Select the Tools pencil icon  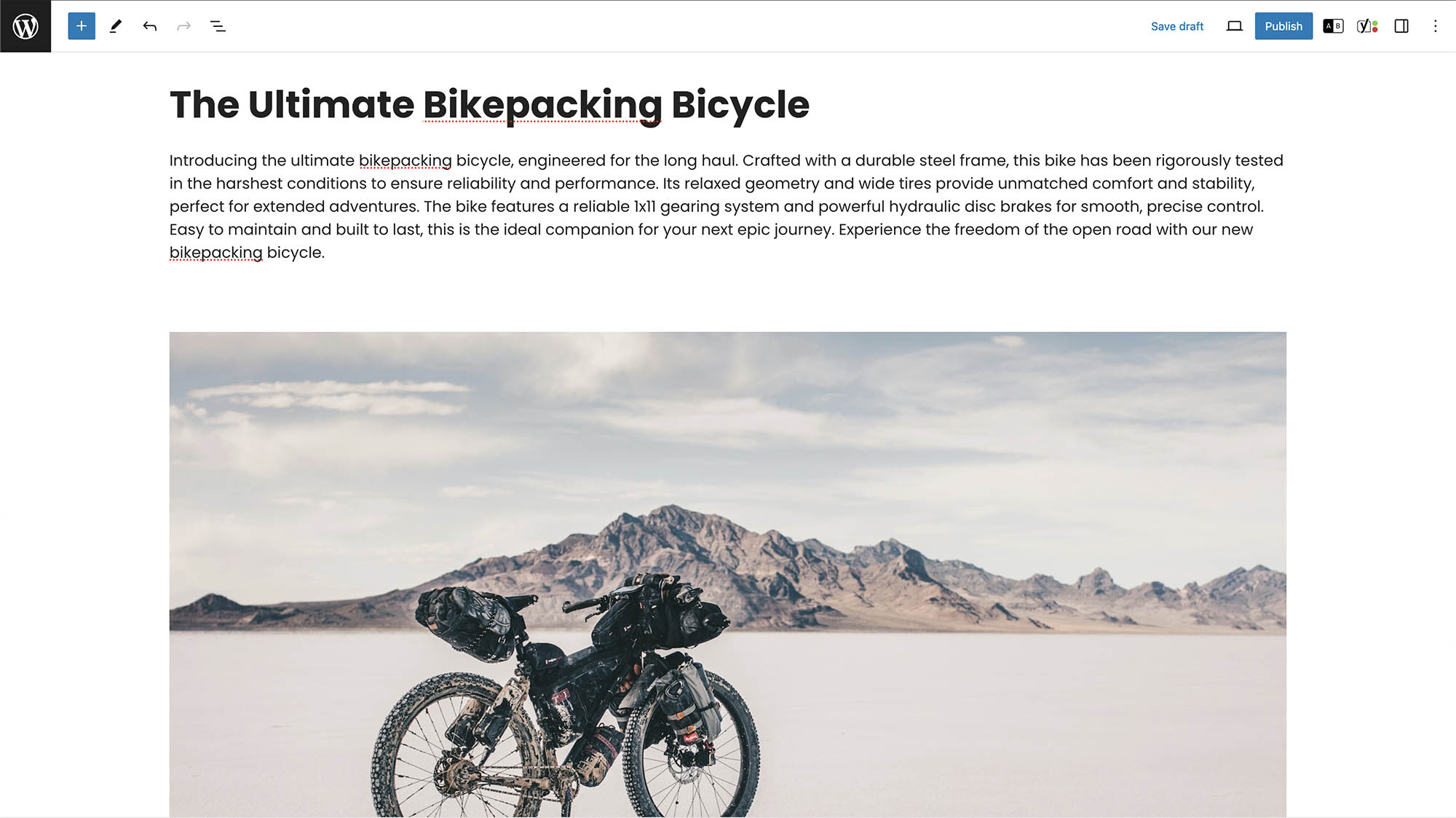pyautogui.click(x=116, y=26)
